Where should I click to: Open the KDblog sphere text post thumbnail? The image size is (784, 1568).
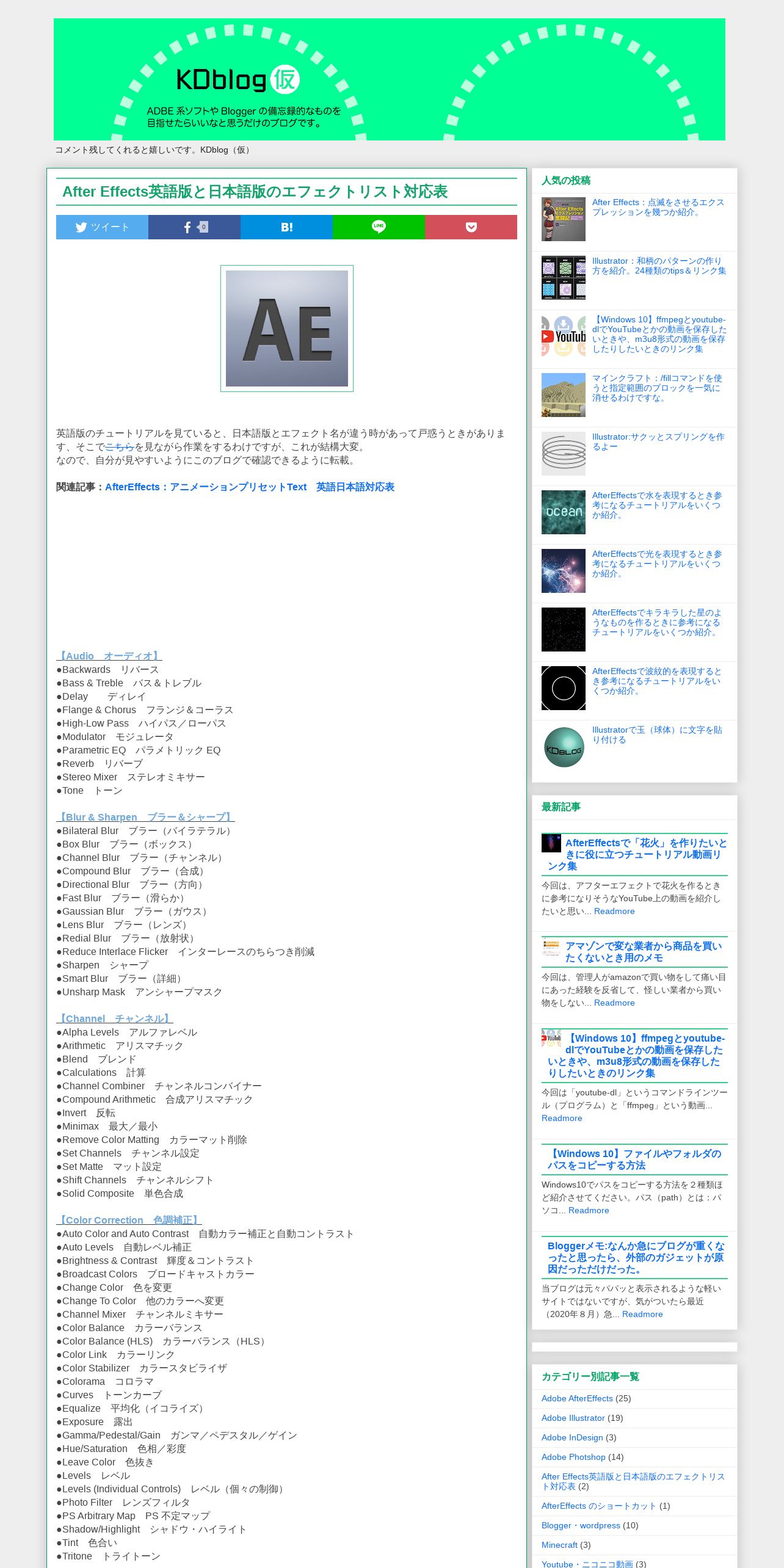pyautogui.click(x=564, y=747)
